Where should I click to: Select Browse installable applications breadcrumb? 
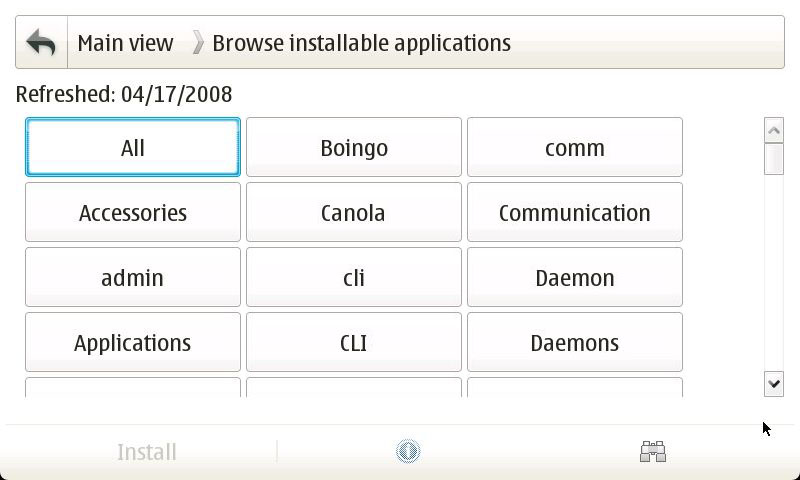[361, 43]
